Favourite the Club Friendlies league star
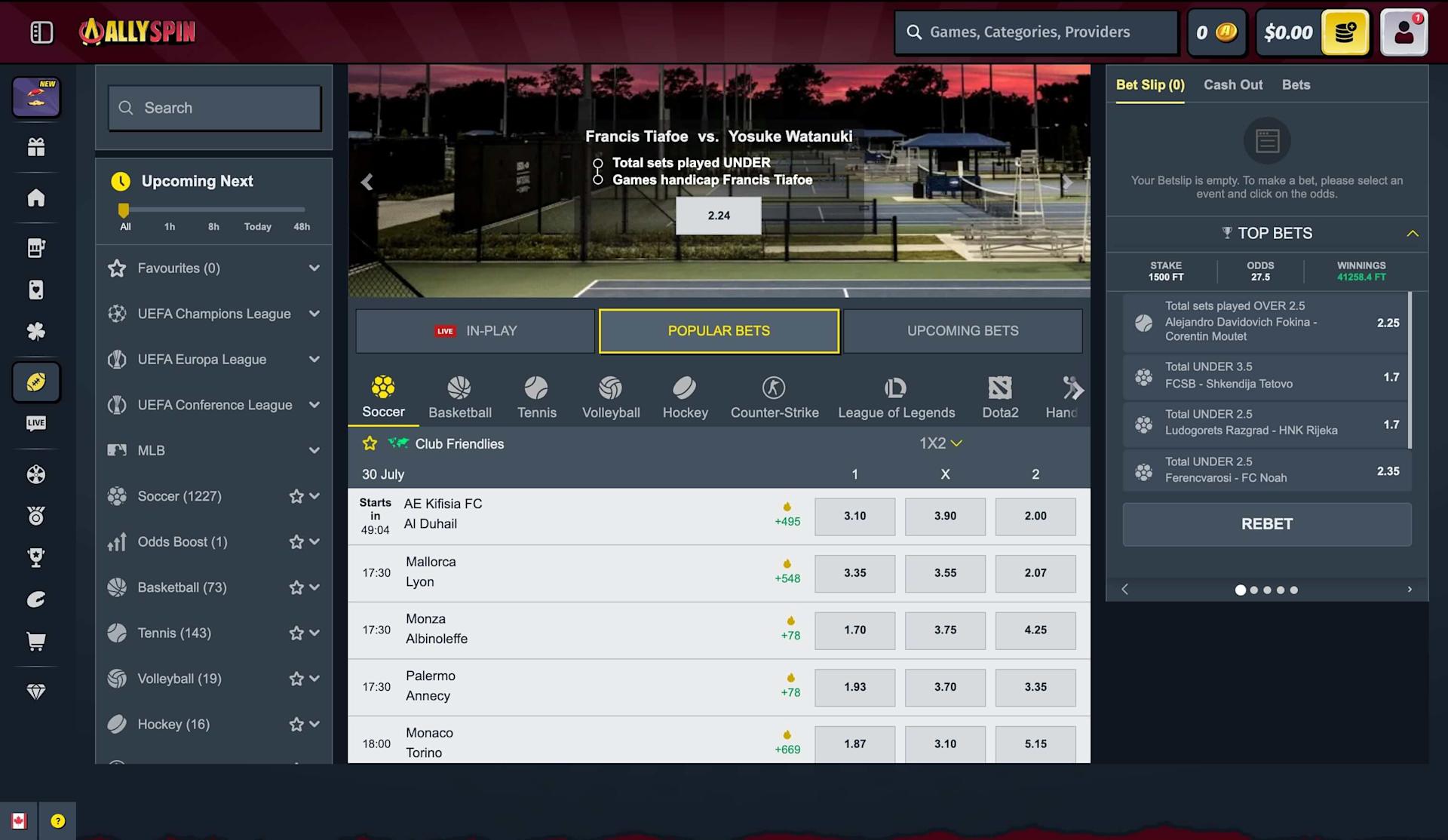Viewport: 1448px width, 840px height. pos(370,443)
